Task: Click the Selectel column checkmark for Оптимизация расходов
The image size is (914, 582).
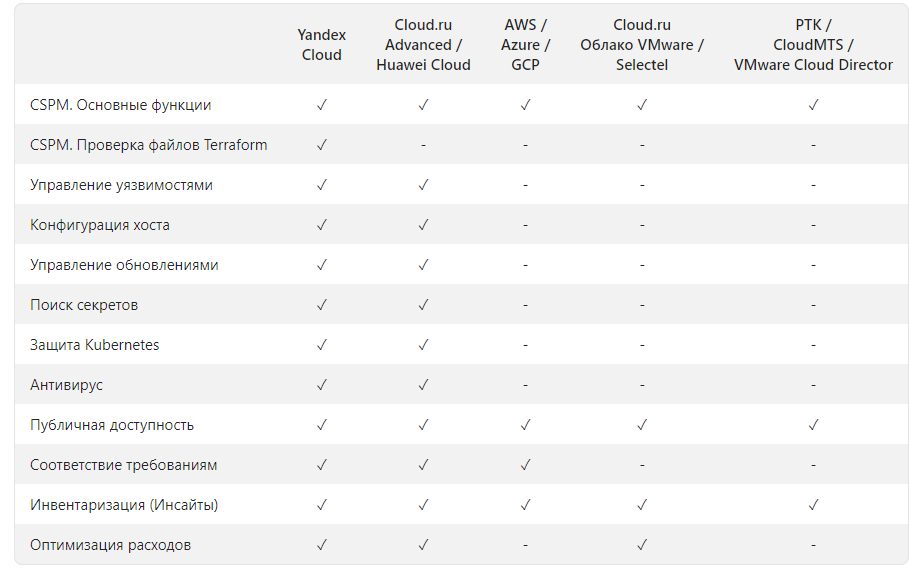Action: tap(642, 545)
